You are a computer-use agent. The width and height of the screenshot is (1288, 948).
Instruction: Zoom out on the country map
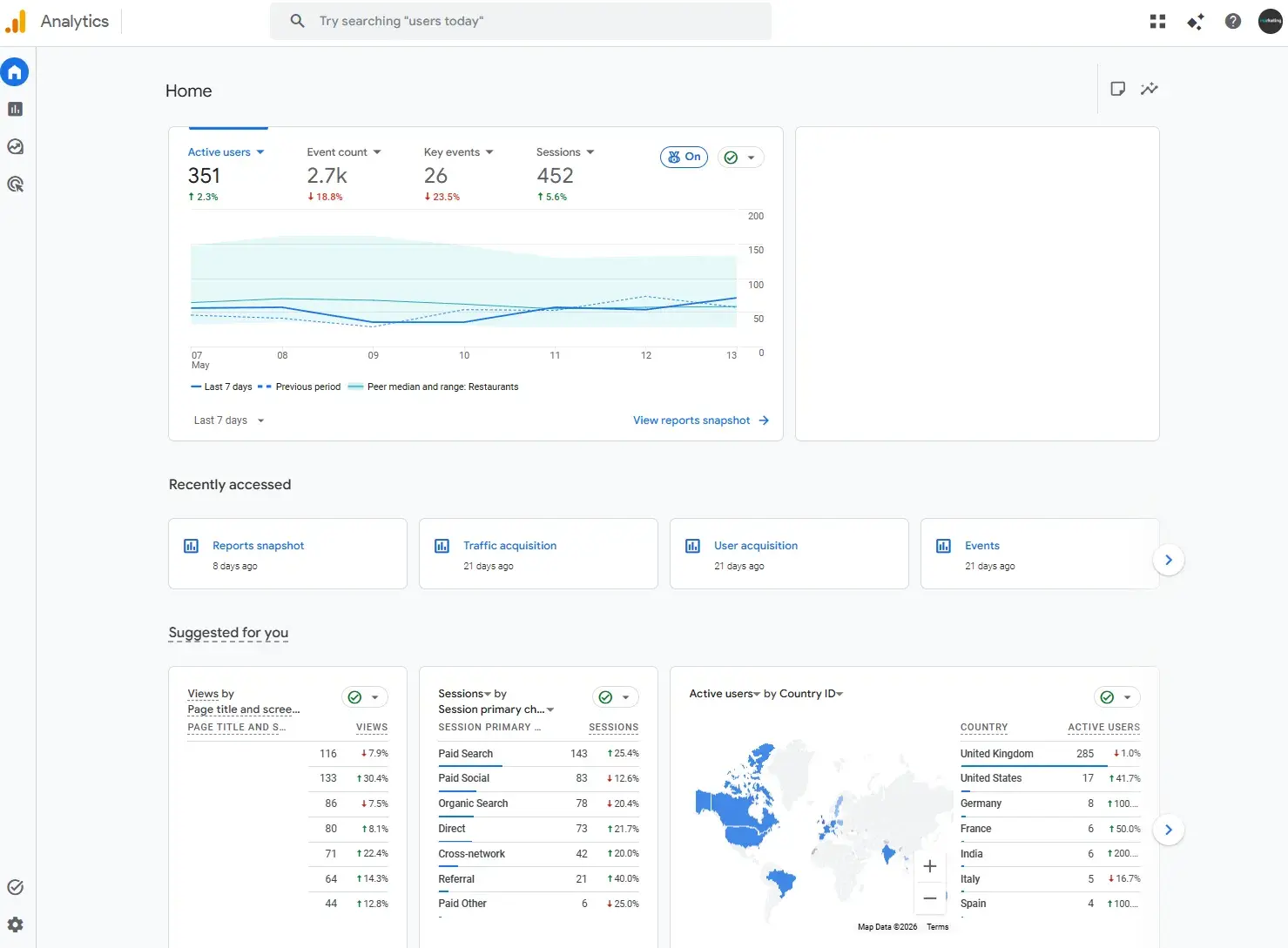[930, 898]
